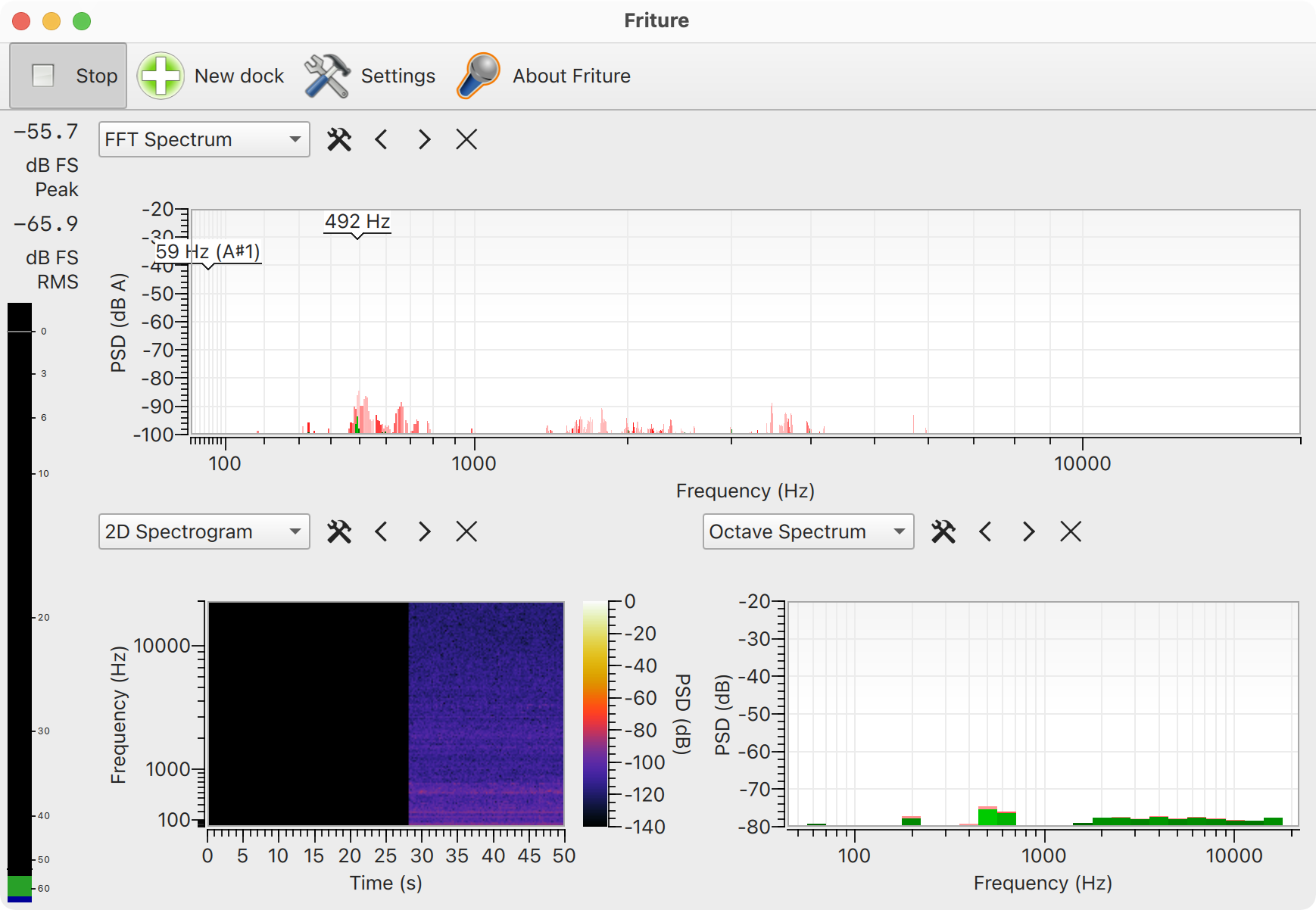Click the Stop recording button

(x=68, y=76)
